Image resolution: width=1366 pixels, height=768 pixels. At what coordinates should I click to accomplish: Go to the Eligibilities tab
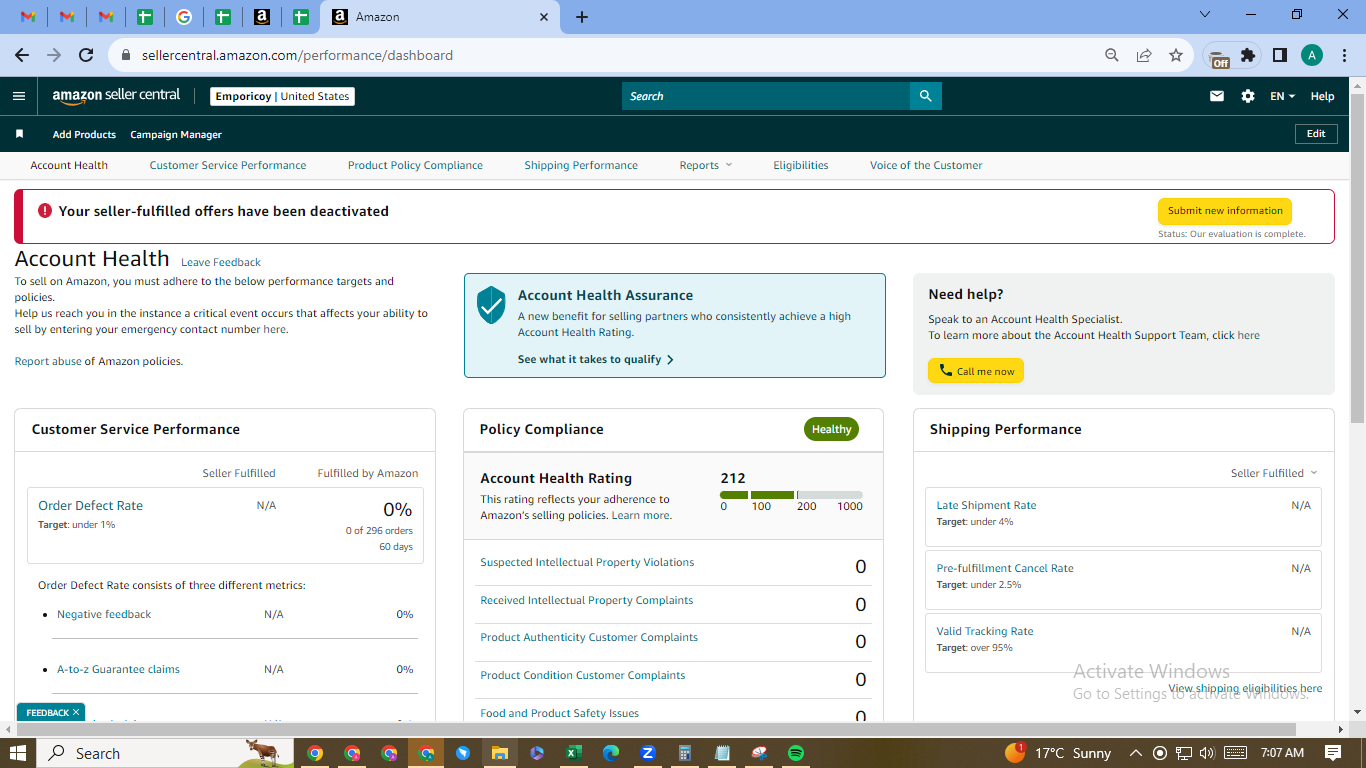801,165
